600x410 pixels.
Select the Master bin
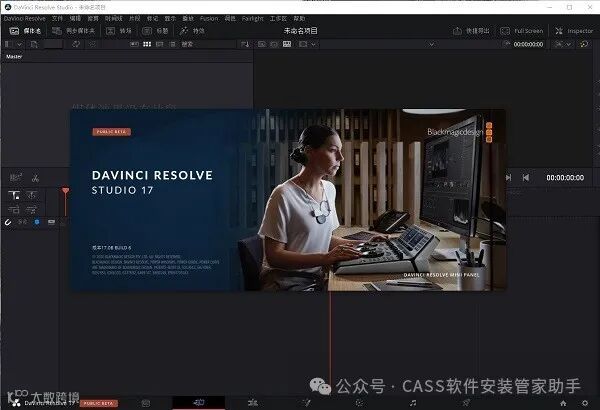[14, 56]
